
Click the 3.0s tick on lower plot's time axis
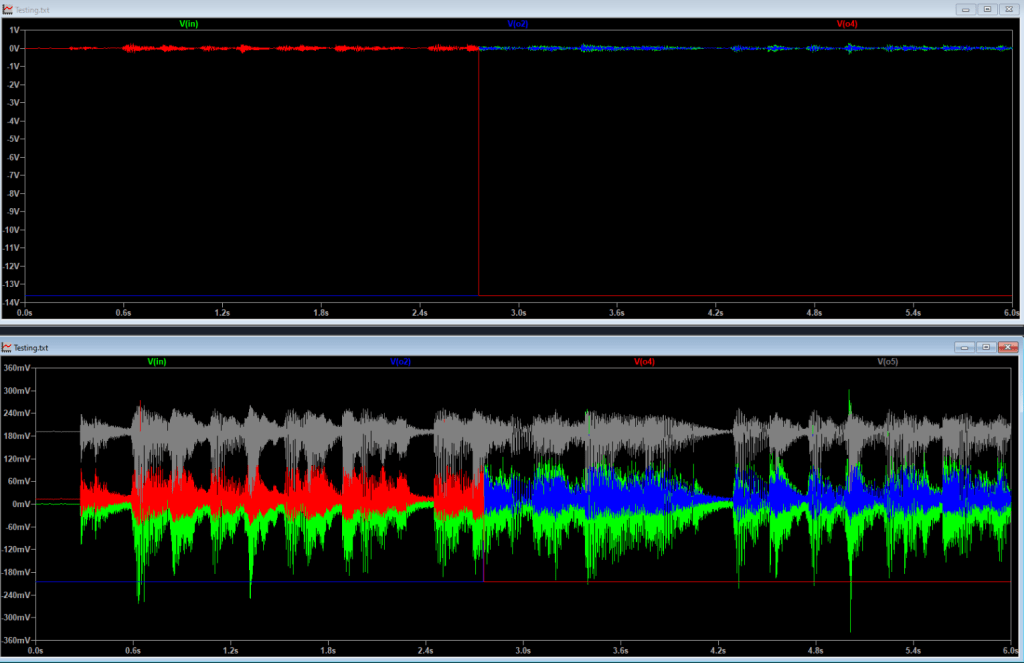coord(523,650)
